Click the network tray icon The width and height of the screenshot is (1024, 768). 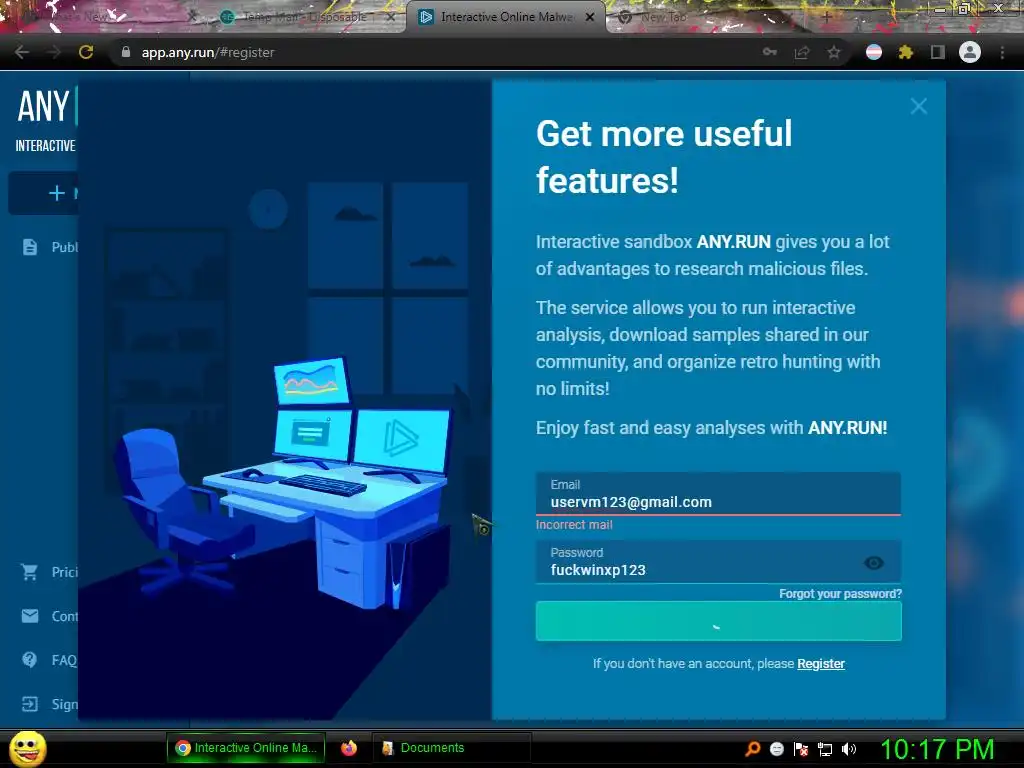click(825, 748)
